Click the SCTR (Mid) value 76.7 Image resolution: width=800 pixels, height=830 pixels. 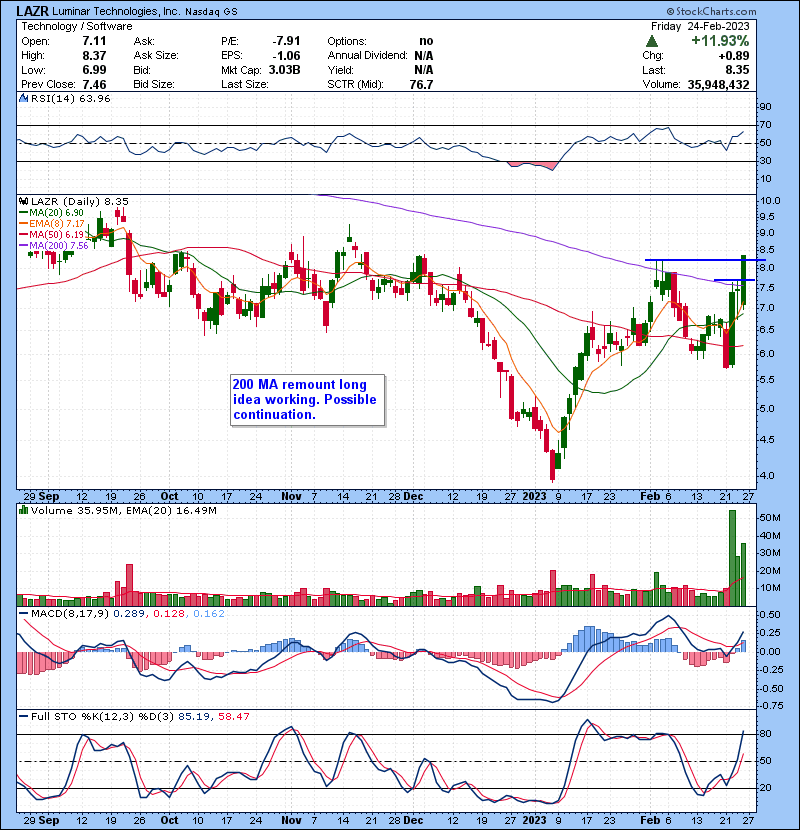(421, 85)
